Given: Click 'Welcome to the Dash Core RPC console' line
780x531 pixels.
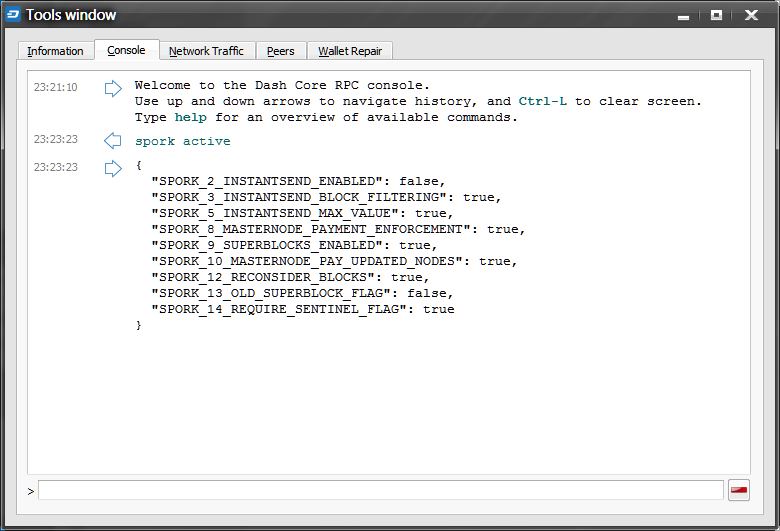Looking at the screenshot, I should [282, 86].
